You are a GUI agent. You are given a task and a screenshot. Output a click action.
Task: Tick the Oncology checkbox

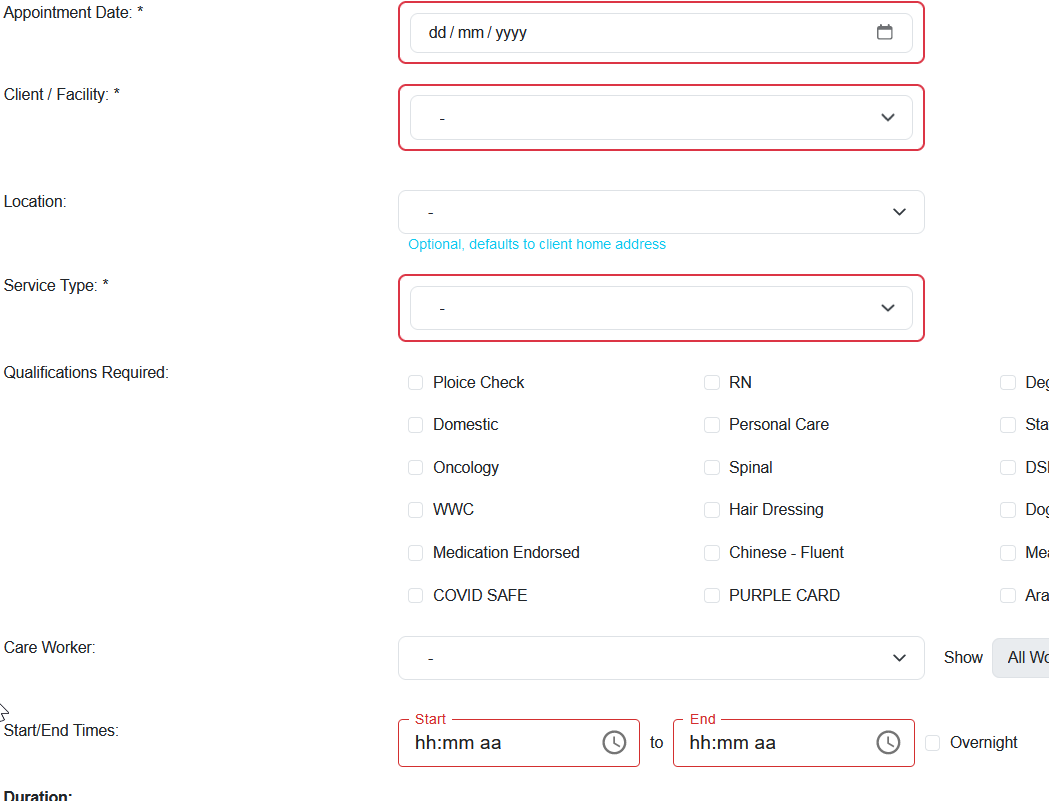coord(416,467)
